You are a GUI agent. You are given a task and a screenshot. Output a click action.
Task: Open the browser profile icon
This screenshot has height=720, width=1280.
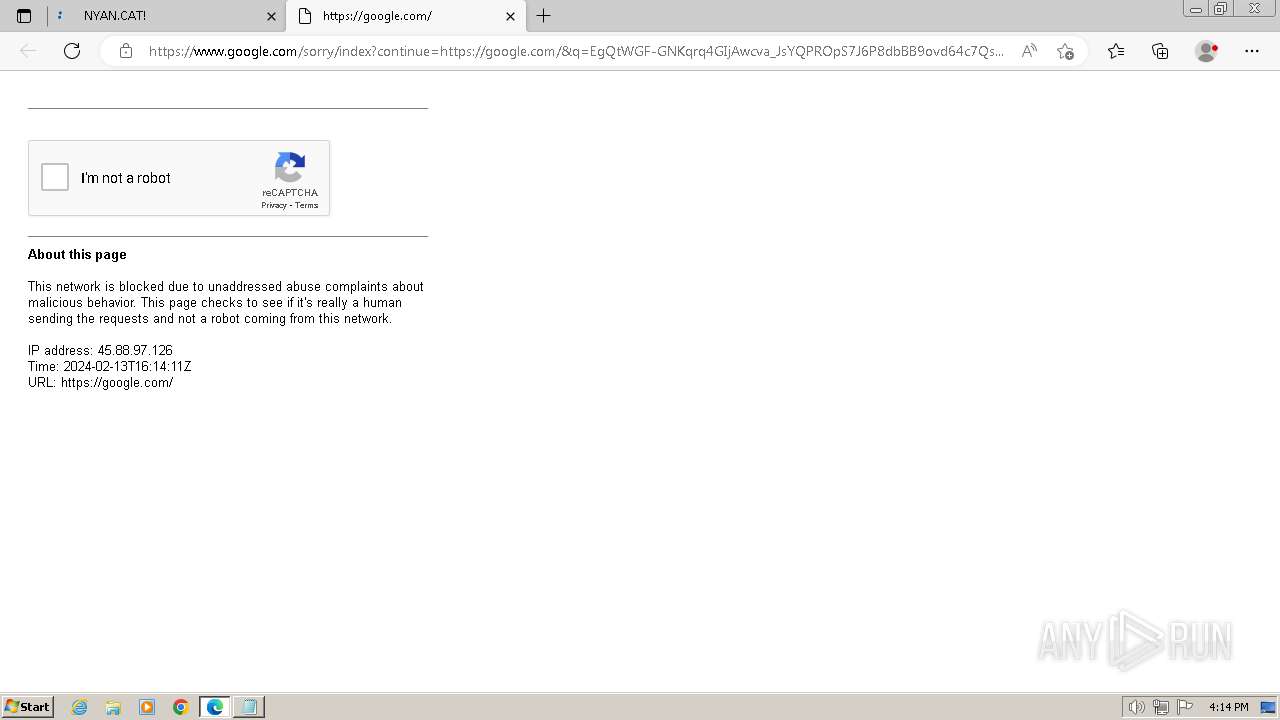(1206, 51)
